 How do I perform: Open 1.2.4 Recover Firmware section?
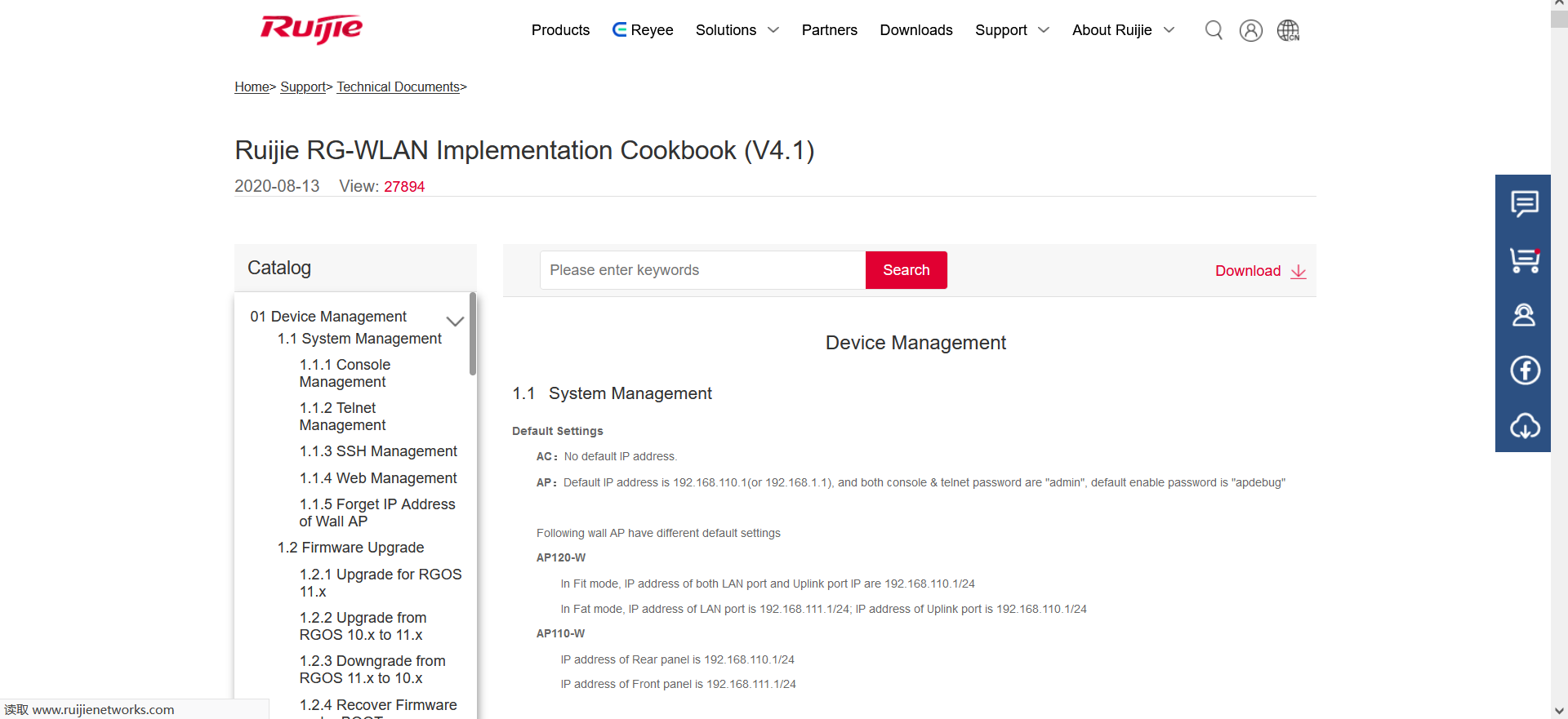tap(378, 708)
